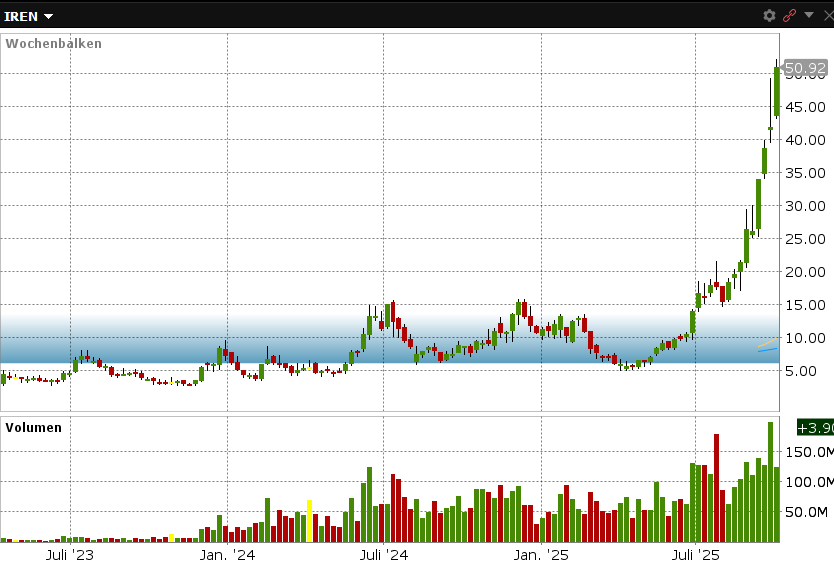Click the 45.00 price axis label
The height and width of the screenshot is (561, 834).
[x=805, y=107]
